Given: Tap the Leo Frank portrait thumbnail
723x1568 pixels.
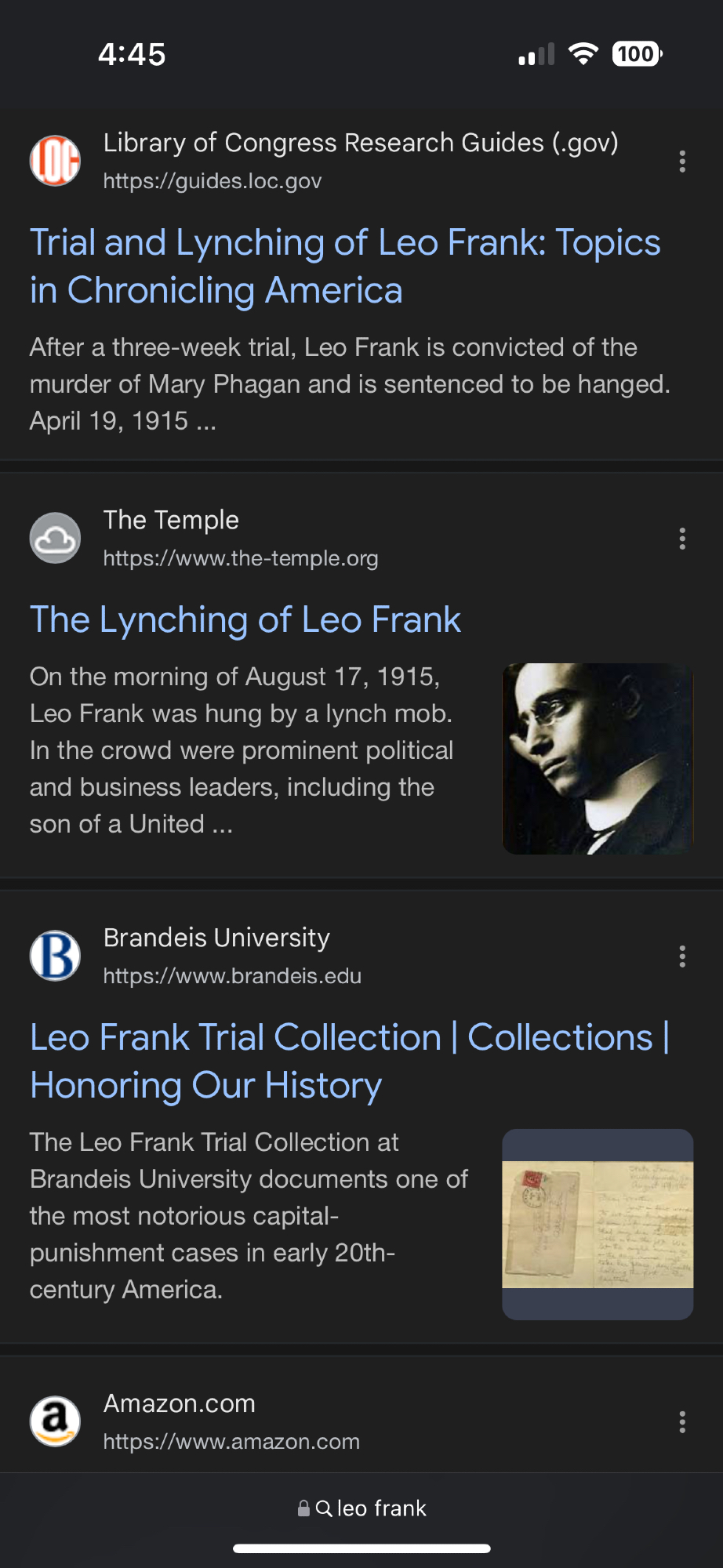Looking at the screenshot, I should point(598,758).
